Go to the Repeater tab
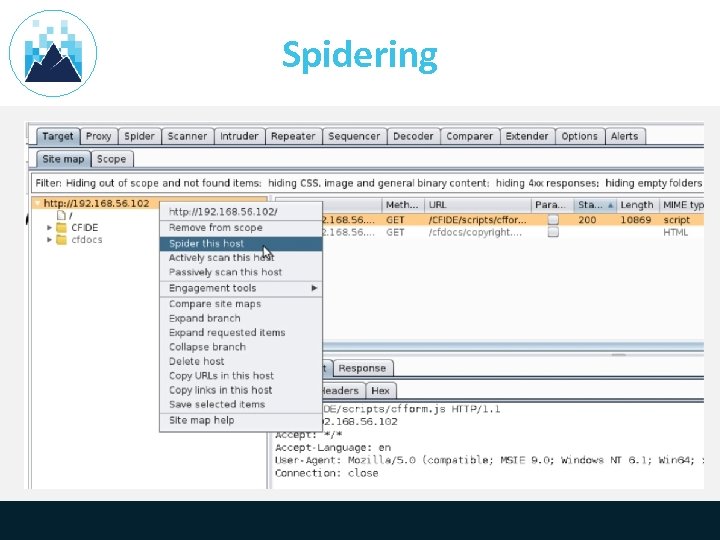The width and height of the screenshot is (720, 540). pos(292,136)
